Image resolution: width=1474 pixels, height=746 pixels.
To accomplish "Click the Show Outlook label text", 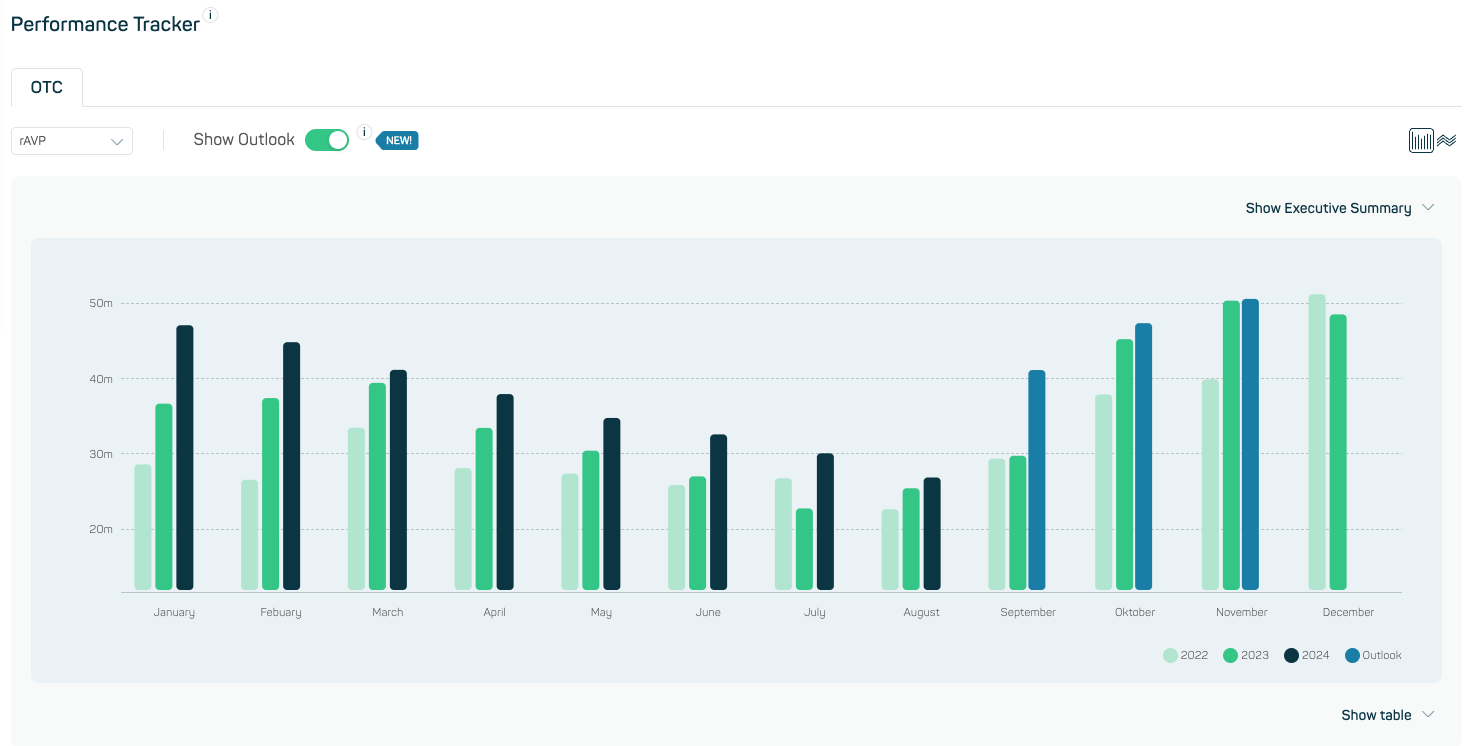I will (244, 140).
